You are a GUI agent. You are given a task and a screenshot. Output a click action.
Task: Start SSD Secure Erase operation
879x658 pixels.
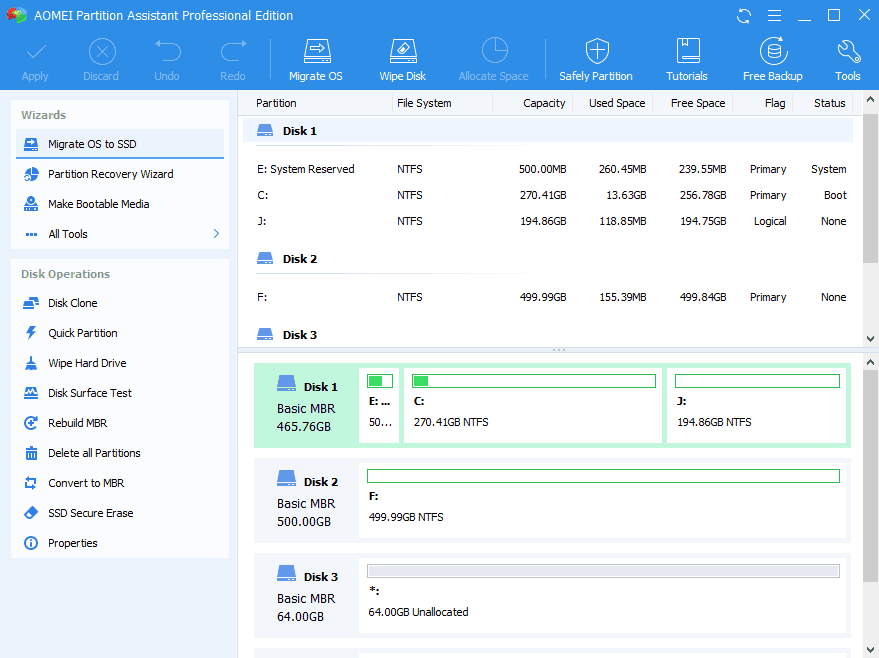coord(90,513)
